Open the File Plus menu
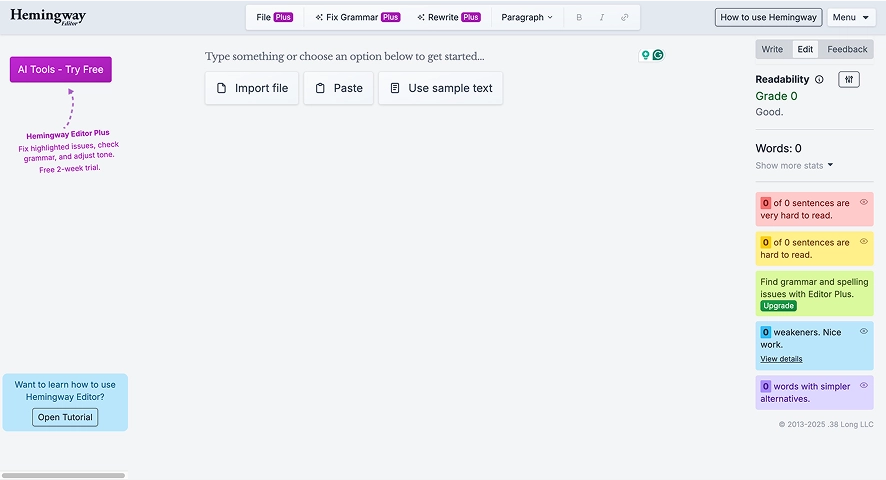 (274, 18)
